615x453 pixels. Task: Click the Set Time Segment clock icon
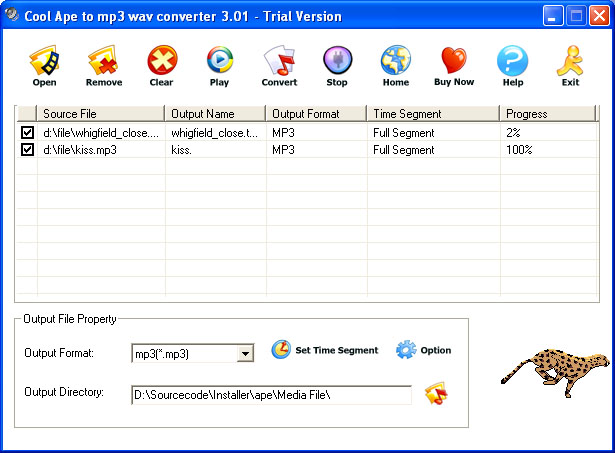click(281, 349)
